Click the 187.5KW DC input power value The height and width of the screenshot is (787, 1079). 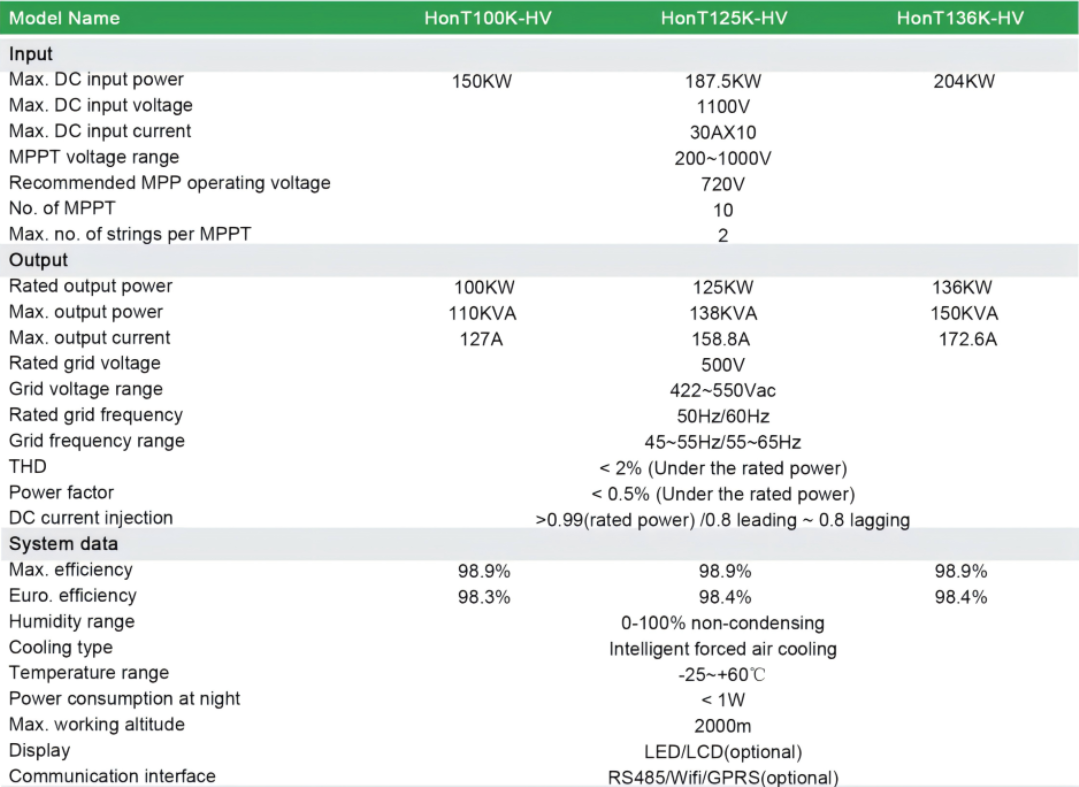coord(723,83)
